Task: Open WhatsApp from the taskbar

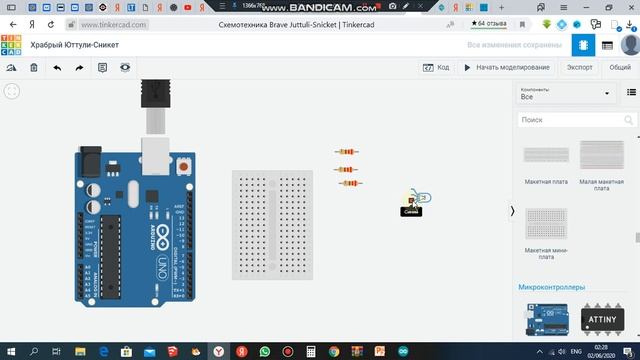Action: pyautogui.click(x=265, y=351)
